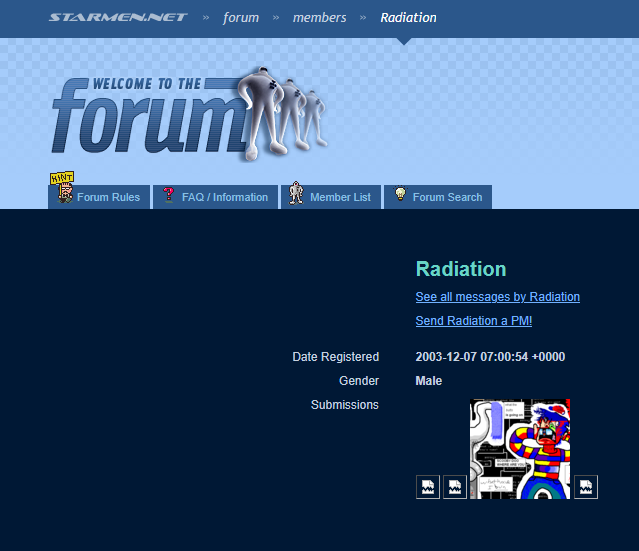Open the Forum Rules tab

[x=108, y=197]
